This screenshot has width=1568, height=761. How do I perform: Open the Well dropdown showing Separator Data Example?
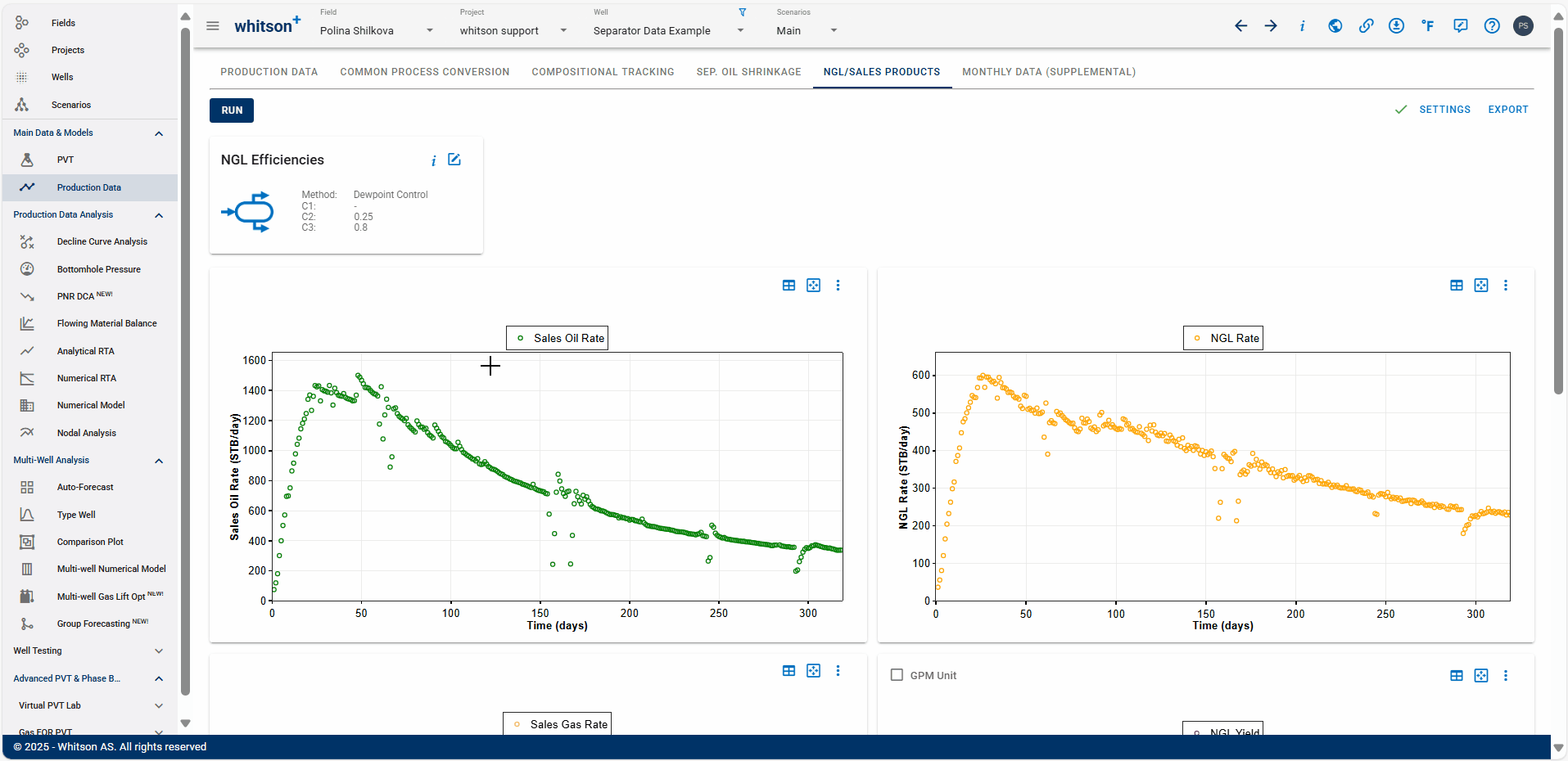(x=669, y=30)
